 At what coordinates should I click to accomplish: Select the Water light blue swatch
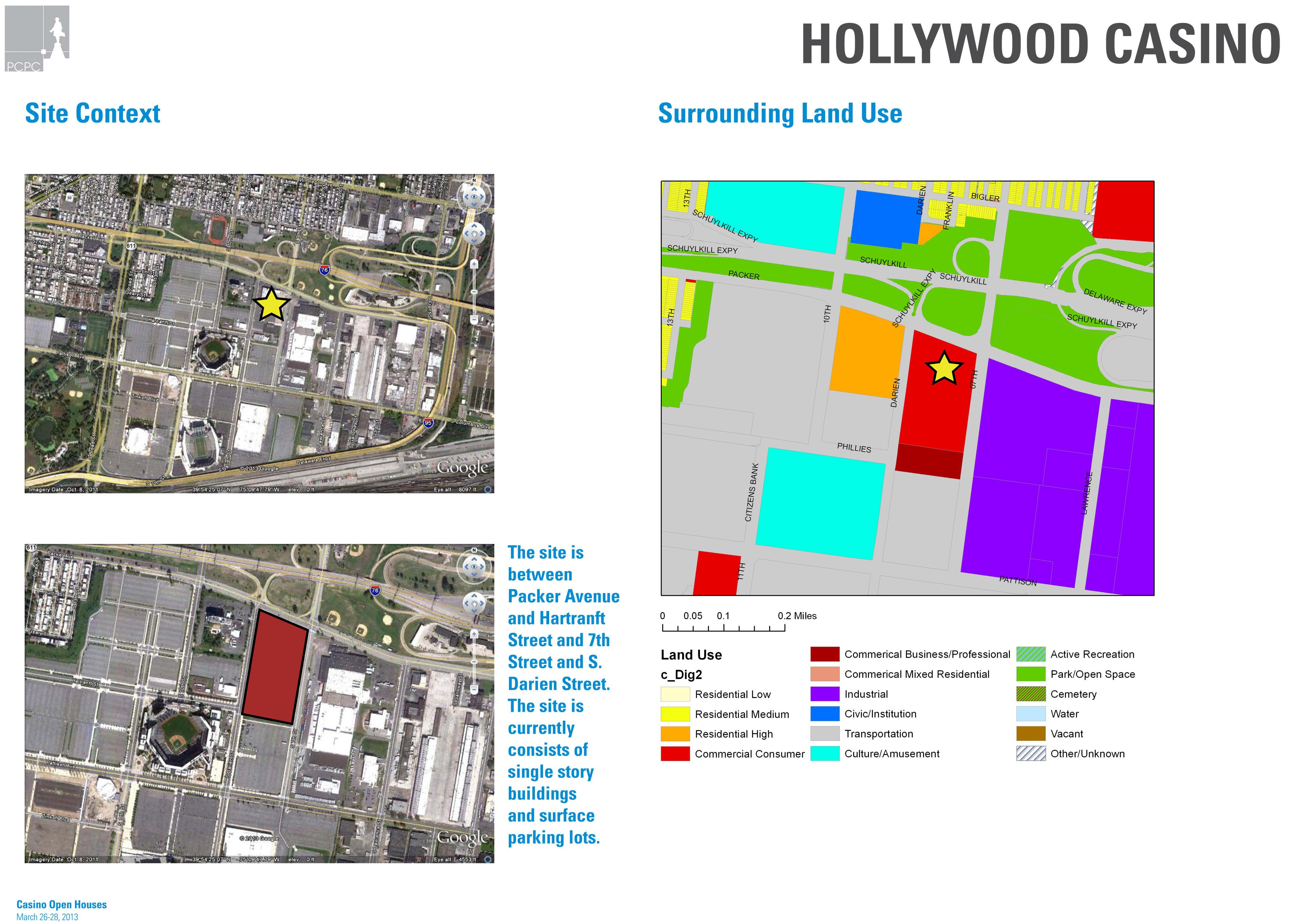pyautogui.click(x=1031, y=714)
